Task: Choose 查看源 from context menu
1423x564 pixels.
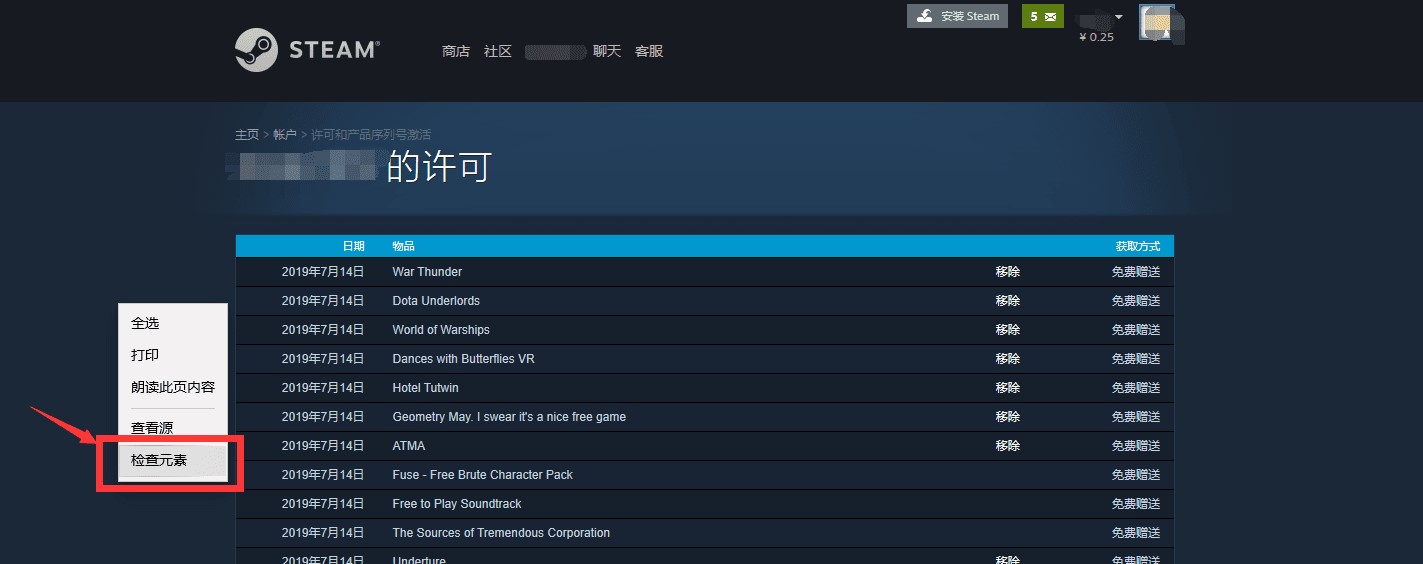Action: tap(152, 428)
